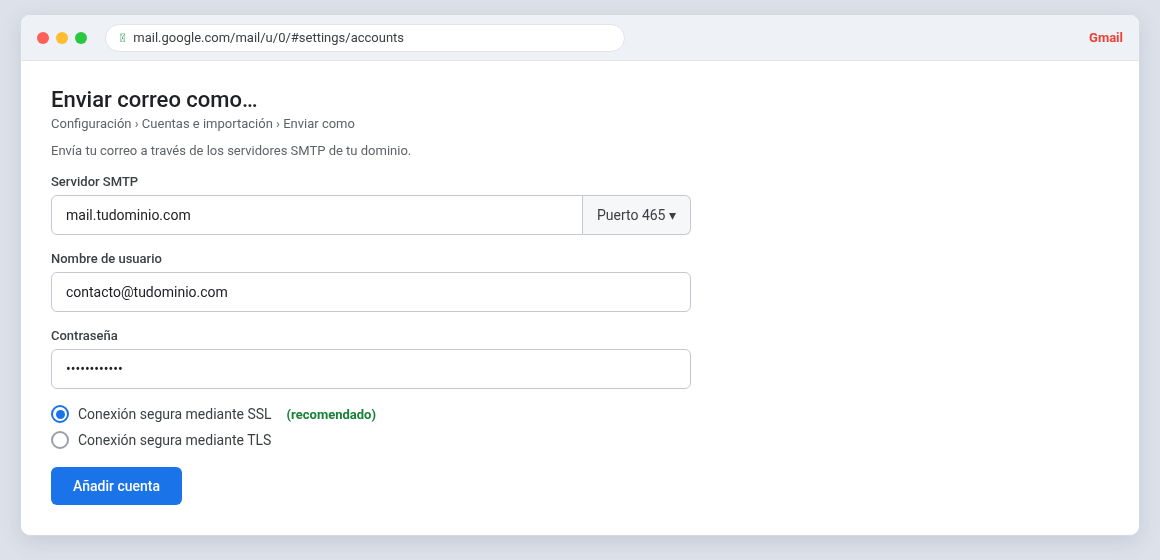Click the yellow minimize window dot
Image resolution: width=1160 pixels, height=560 pixels.
point(62,38)
